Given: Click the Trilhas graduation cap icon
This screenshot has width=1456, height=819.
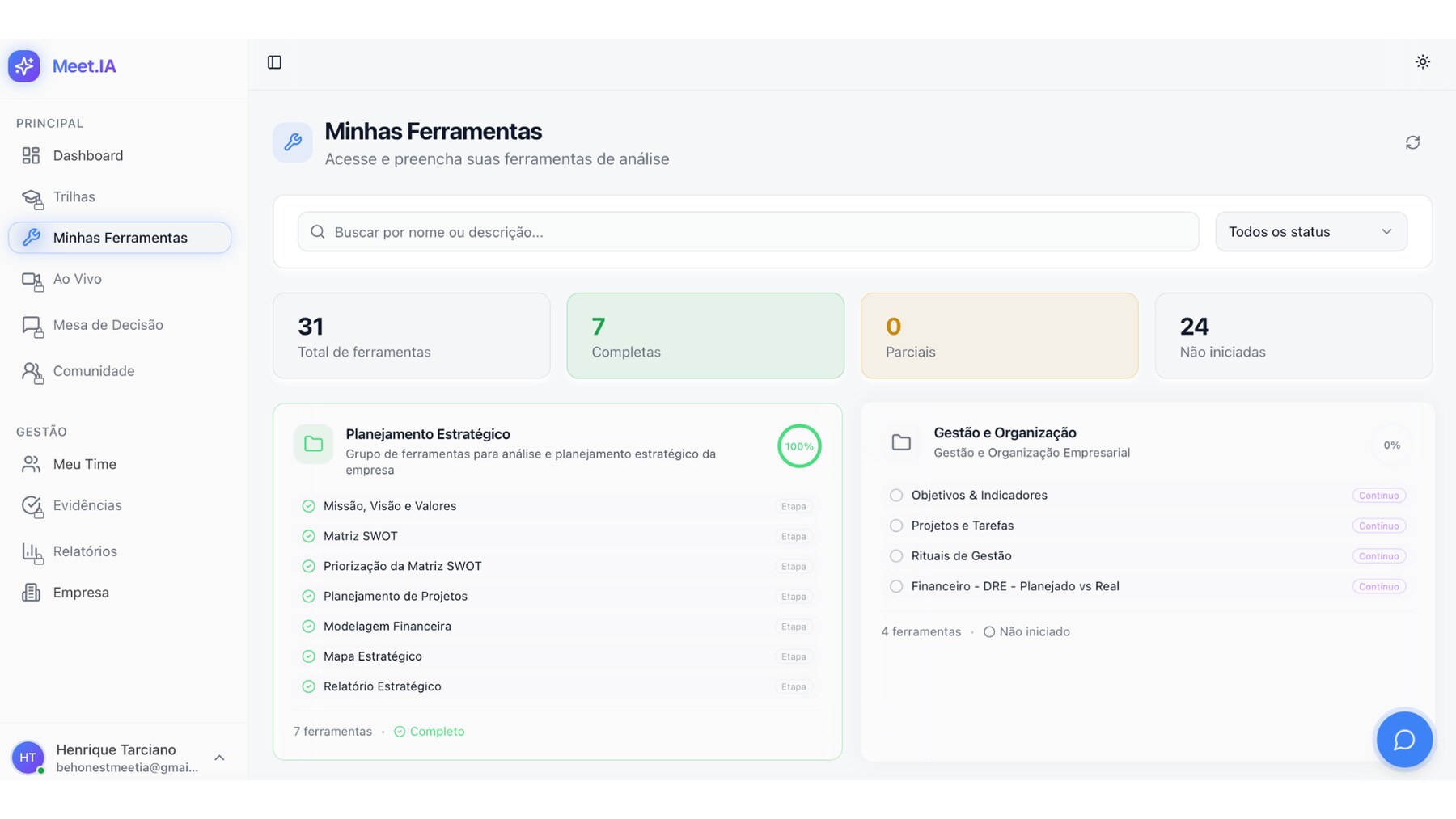Looking at the screenshot, I should (32, 197).
